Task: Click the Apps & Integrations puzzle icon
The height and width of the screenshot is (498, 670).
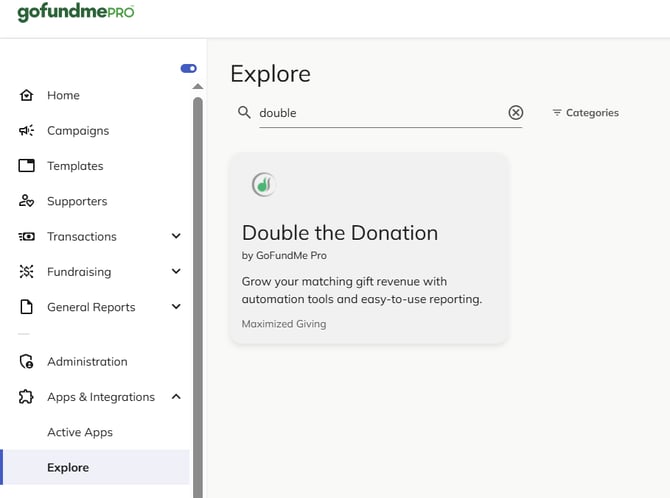Action: coord(27,397)
